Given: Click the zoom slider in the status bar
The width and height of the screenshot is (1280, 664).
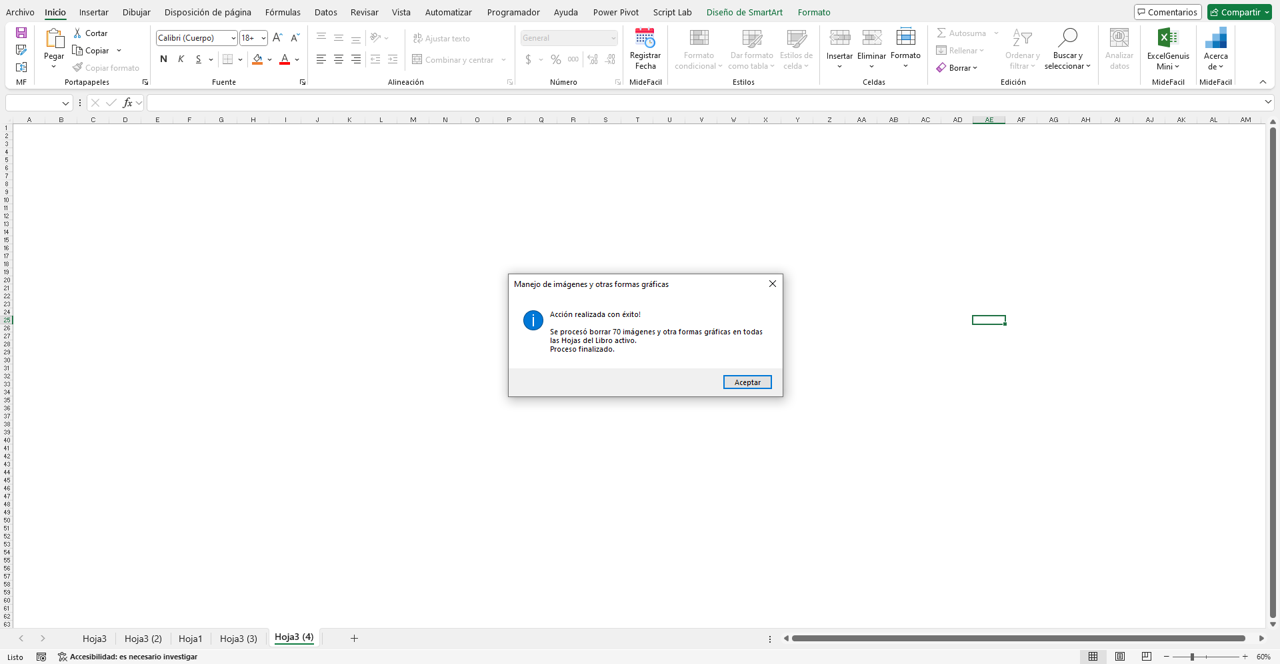Looking at the screenshot, I should pyautogui.click(x=1192, y=657).
